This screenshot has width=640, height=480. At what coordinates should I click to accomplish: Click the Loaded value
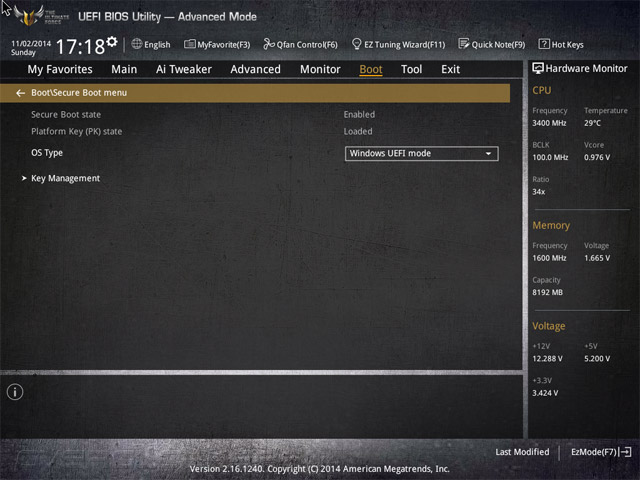click(x=358, y=131)
